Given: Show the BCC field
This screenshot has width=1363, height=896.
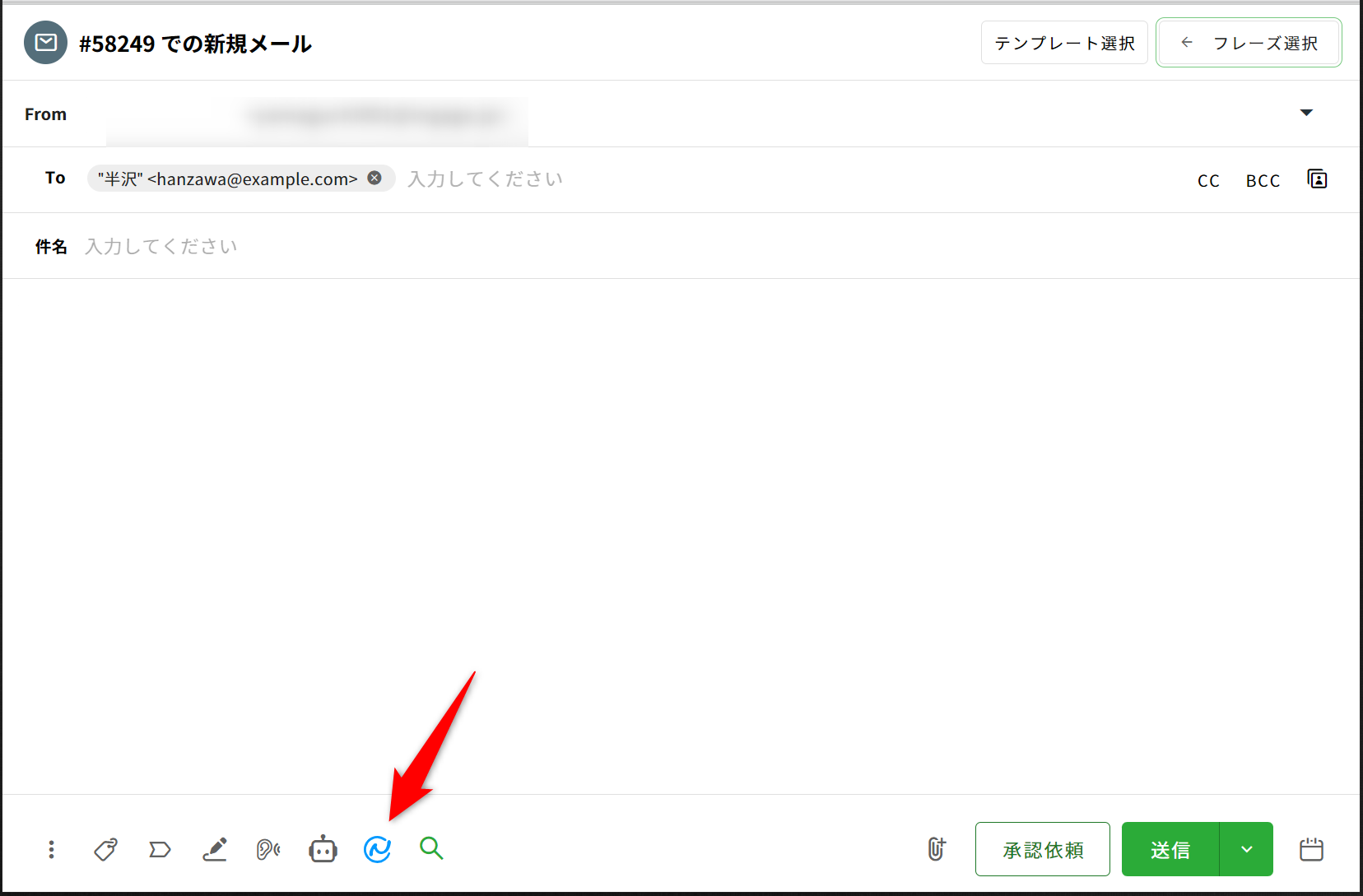Looking at the screenshot, I should pyautogui.click(x=1263, y=181).
